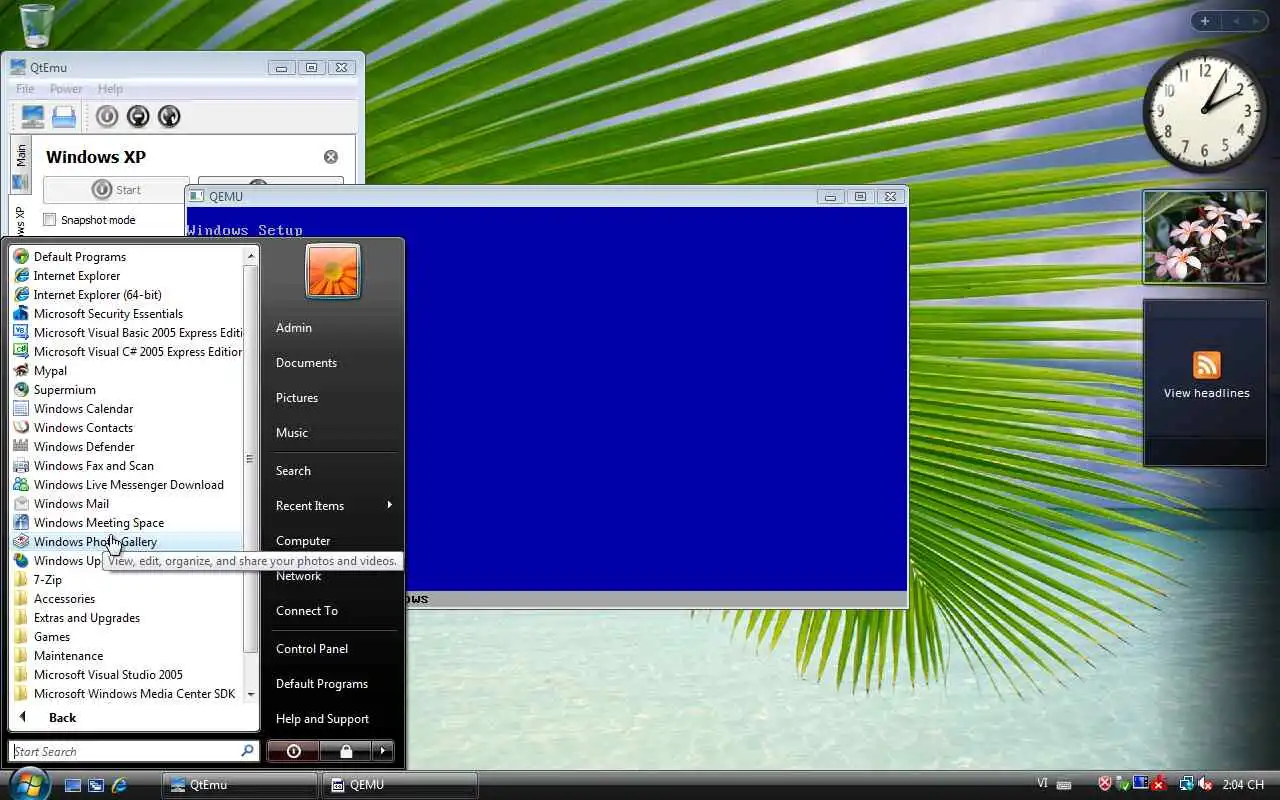This screenshot has height=800, width=1280.
Task: Click the Back link in the programs list
Action: pos(62,718)
